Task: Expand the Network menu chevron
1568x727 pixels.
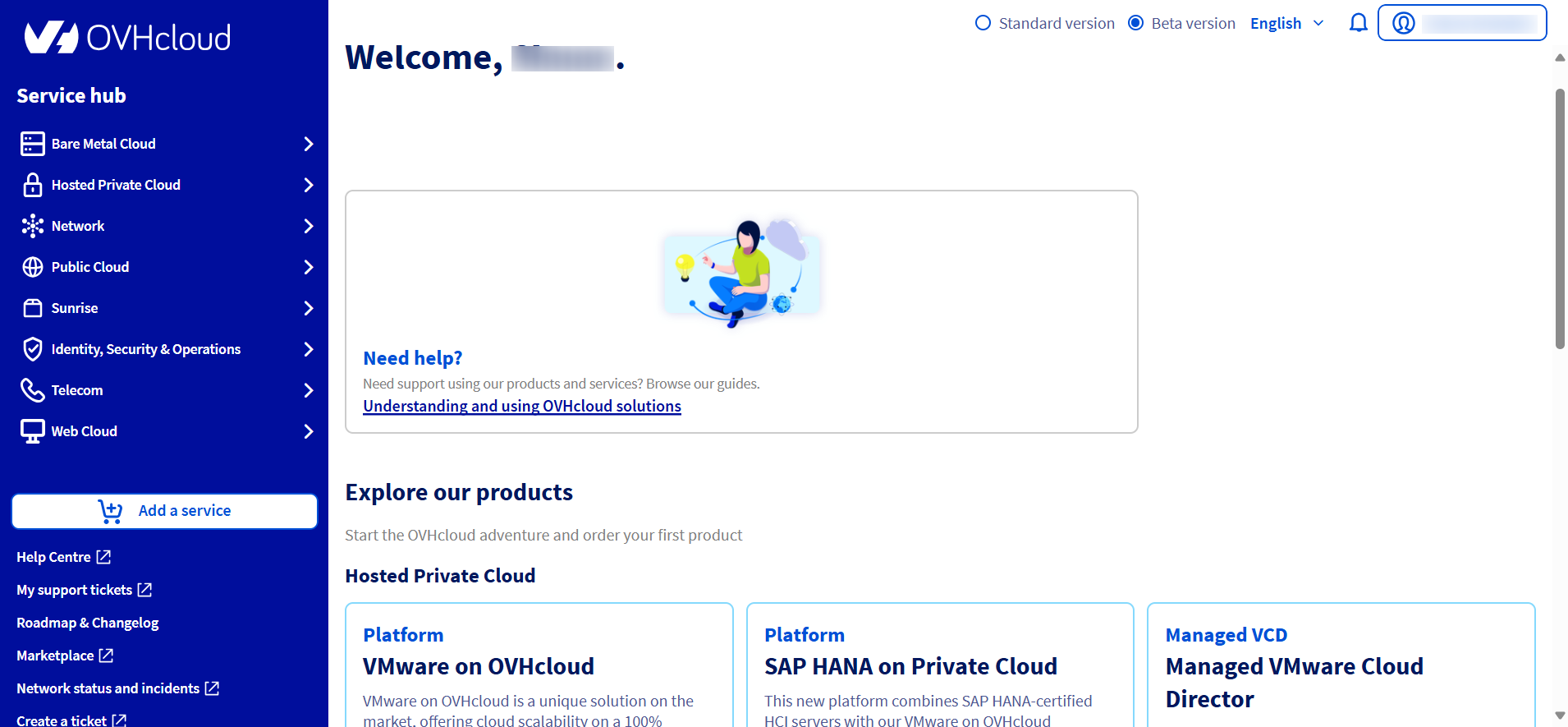Action: (x=309, y=226)
